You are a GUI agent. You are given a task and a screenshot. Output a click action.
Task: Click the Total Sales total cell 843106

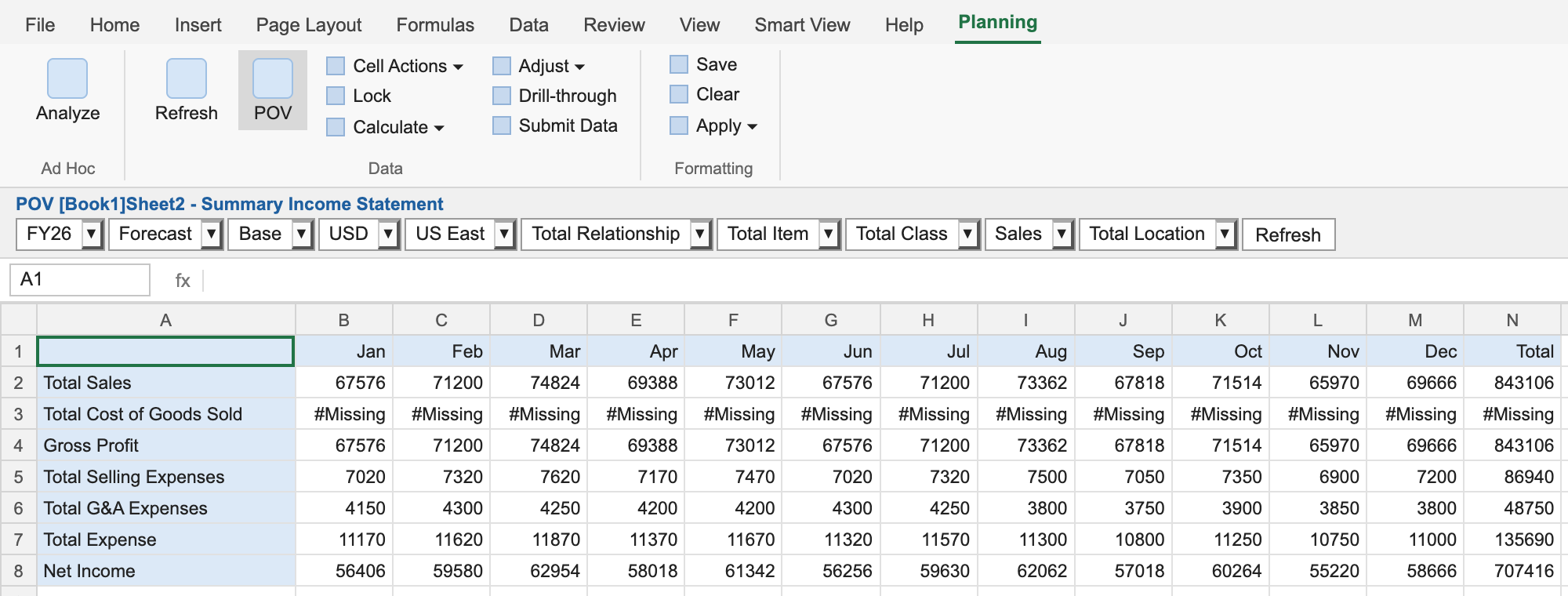[1512, 383]
